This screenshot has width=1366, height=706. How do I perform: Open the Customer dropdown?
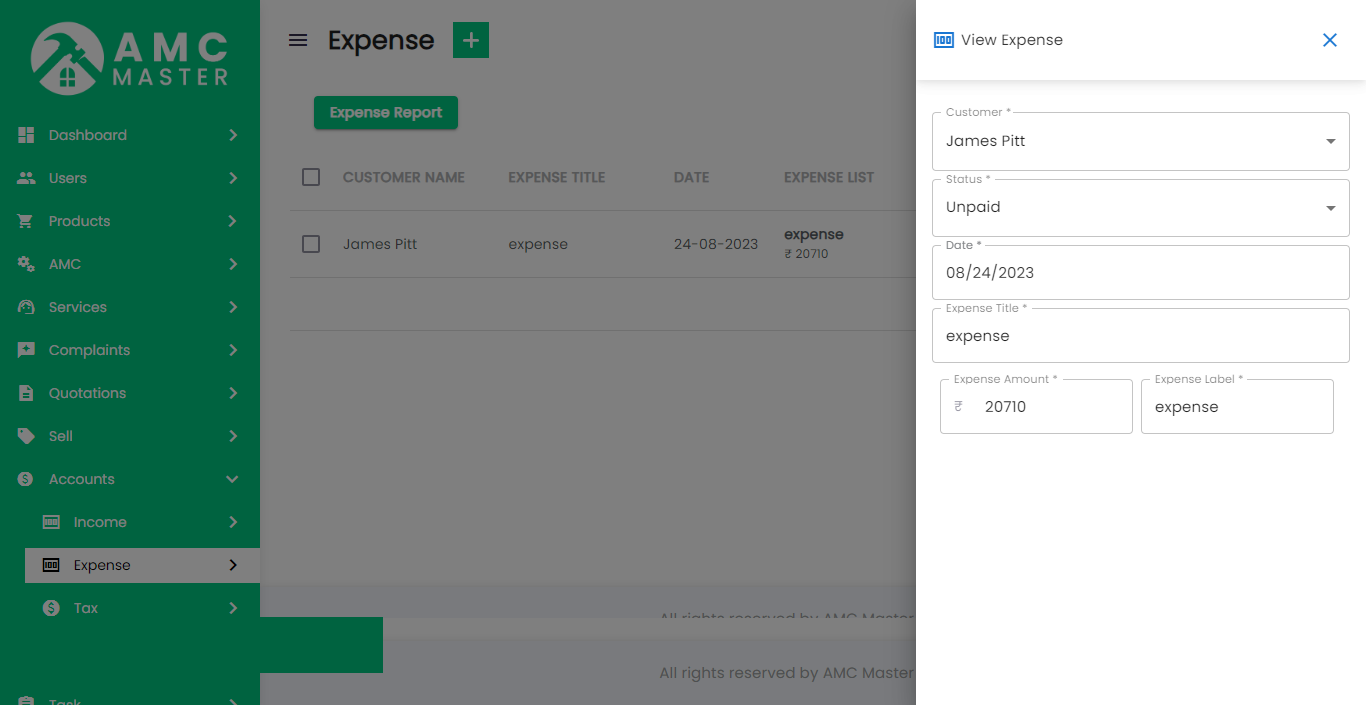1140,141
